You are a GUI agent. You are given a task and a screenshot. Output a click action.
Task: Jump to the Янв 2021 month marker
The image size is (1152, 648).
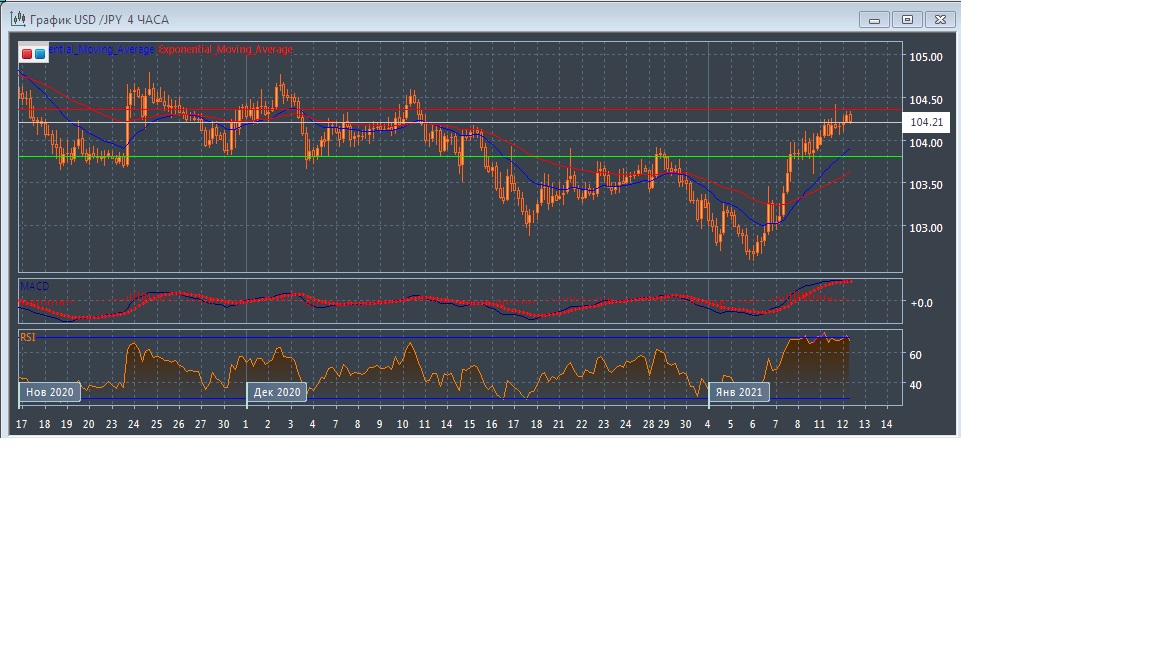pyautogui.click(x=740, y=392)
